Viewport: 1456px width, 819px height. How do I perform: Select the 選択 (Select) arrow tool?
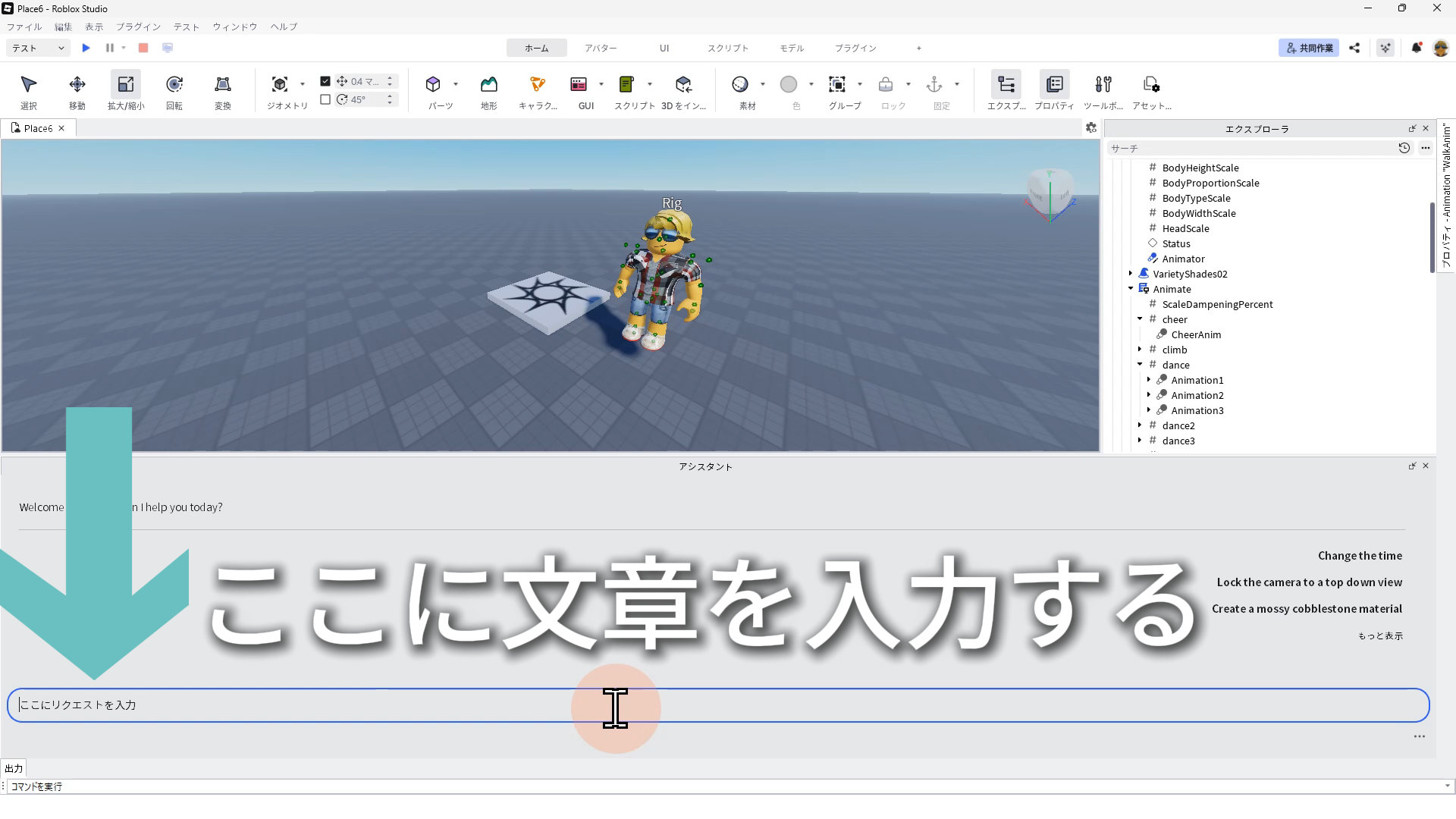point(29,85)
